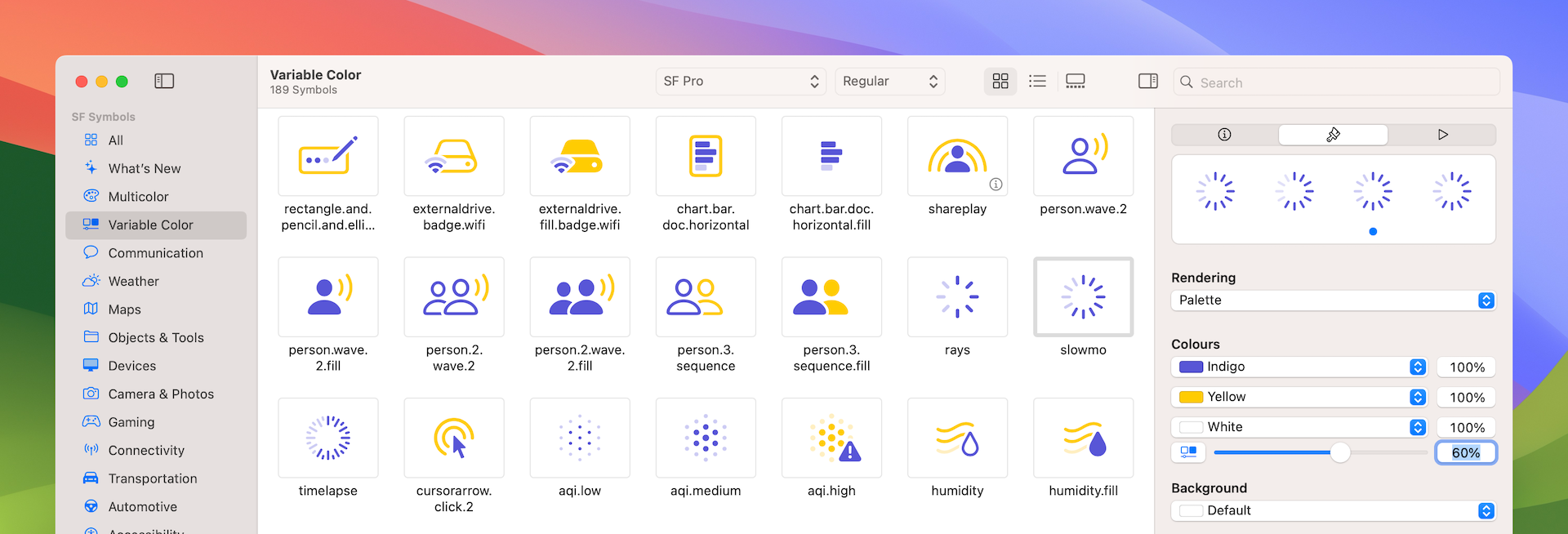Screen dimensions: 1568x534
Task: Click the White opacity 100% field
Action: click(x=1466, y=428)
